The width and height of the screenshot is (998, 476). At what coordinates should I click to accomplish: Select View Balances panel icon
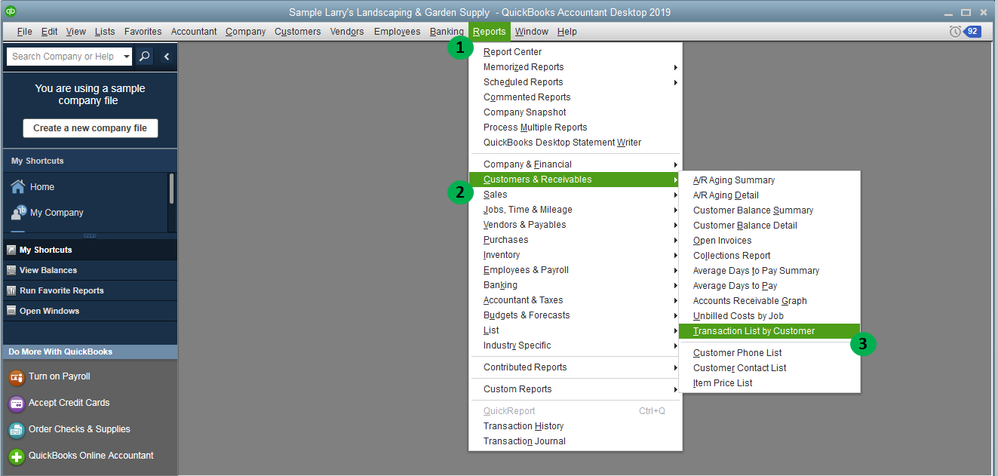pyautogui.click(x=11, y=270)
